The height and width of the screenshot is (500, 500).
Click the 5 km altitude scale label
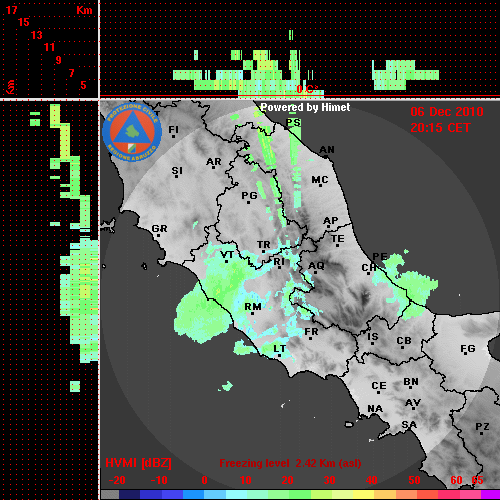coord(83,85)
